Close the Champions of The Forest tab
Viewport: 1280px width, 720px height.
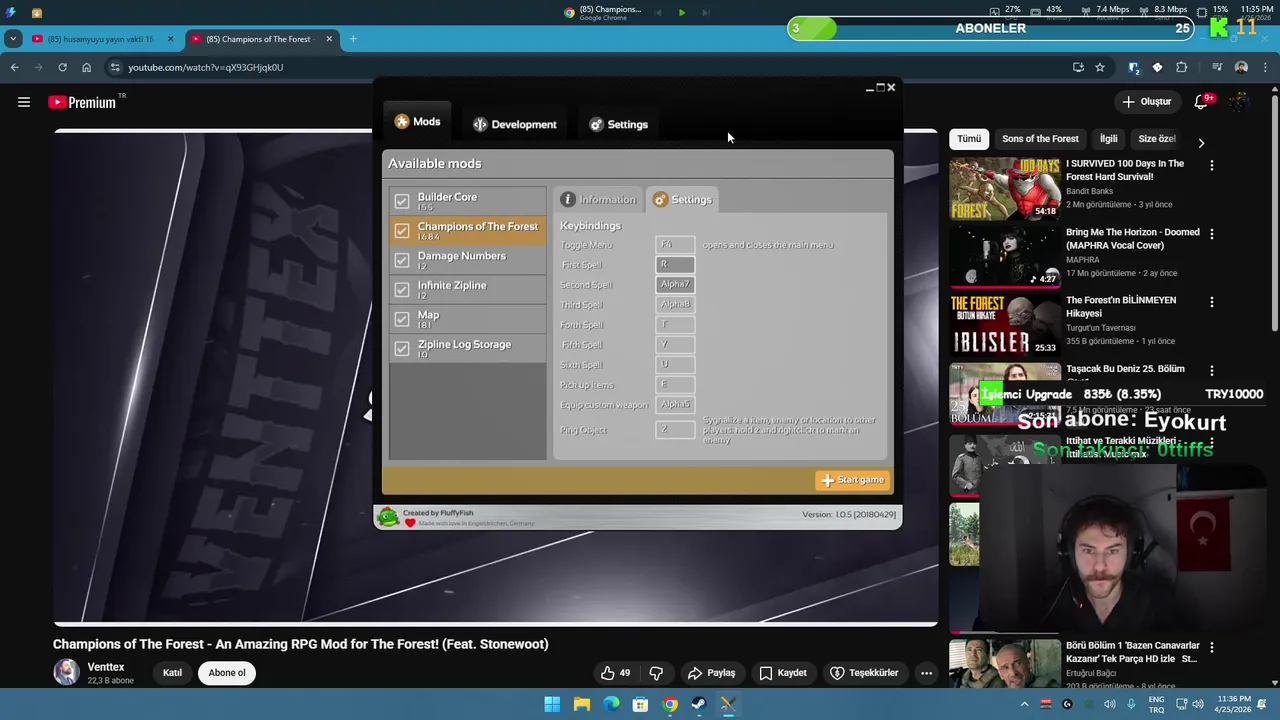click(329, 39)
